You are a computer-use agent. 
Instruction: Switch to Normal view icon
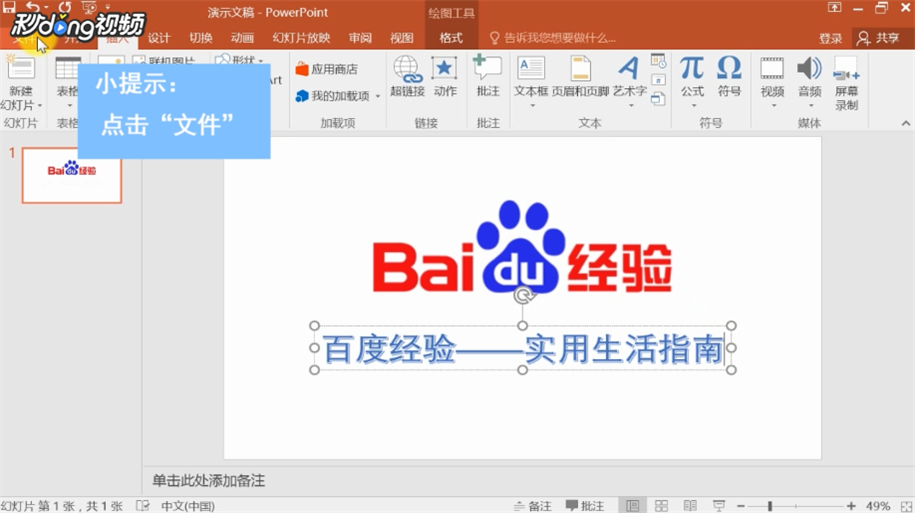(633, 506)
